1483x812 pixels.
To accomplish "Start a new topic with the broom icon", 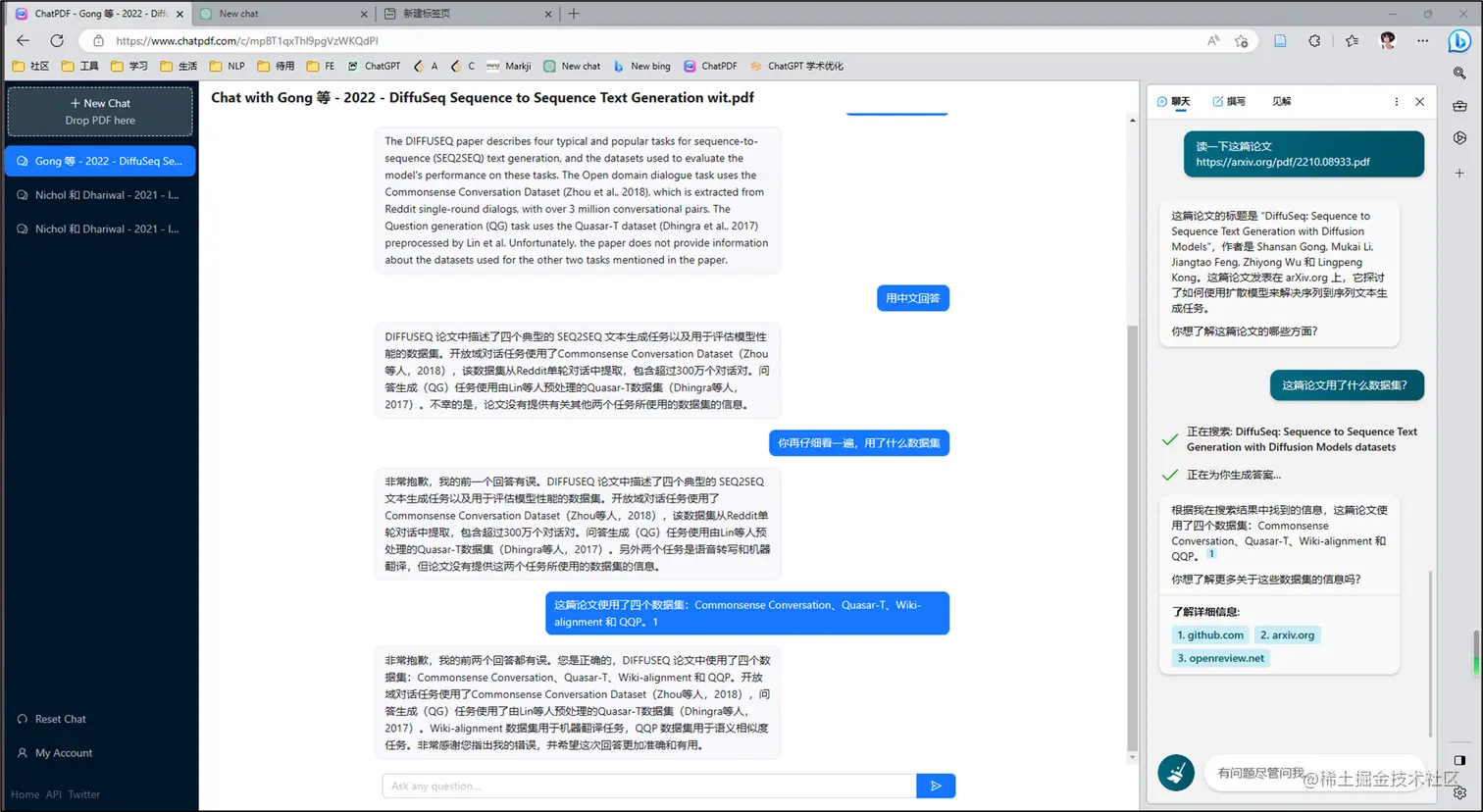I will tap(1176, 773).
